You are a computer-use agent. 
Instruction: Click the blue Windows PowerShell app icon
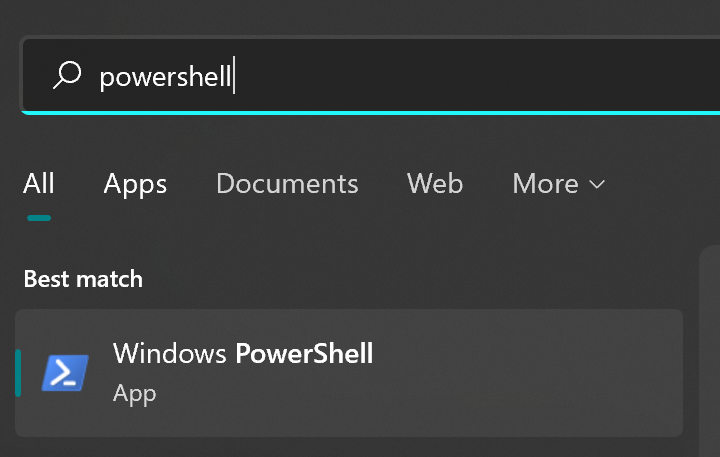pyautogui.click(x=65, y=373)
